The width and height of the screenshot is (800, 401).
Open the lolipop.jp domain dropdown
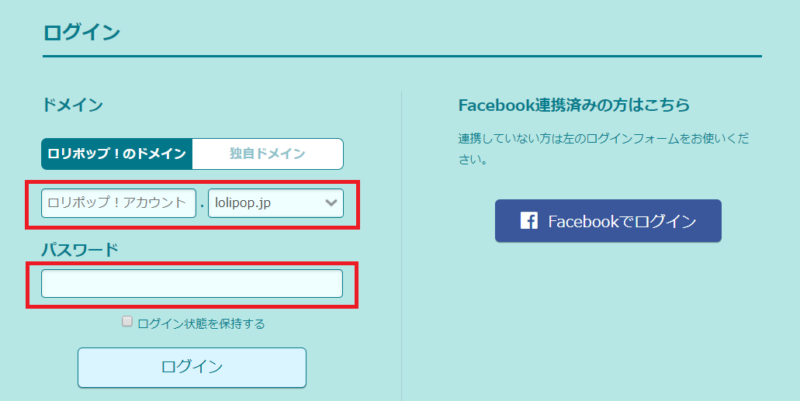(x=275, y=203)
